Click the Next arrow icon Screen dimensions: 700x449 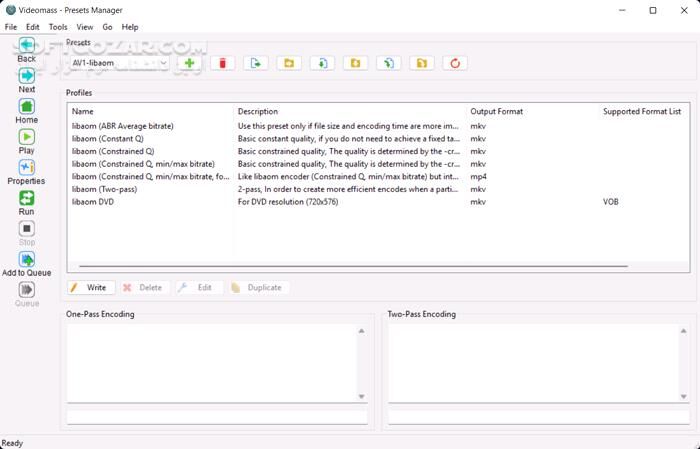click(x=27, y=76)
